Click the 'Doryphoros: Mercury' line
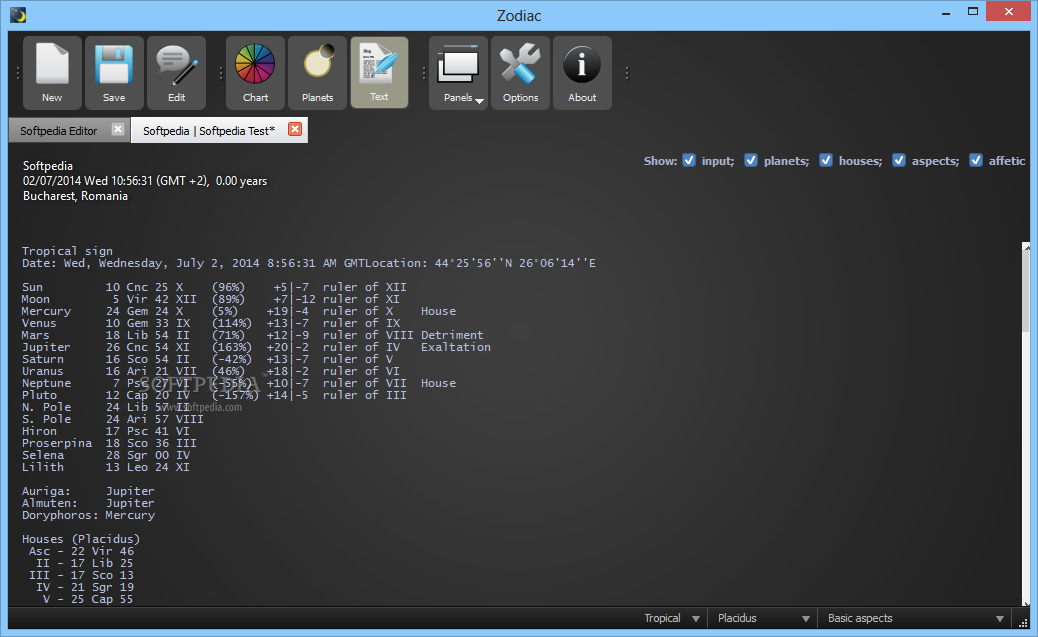Screen dimensions: 1038x637 tap(88, 515)
